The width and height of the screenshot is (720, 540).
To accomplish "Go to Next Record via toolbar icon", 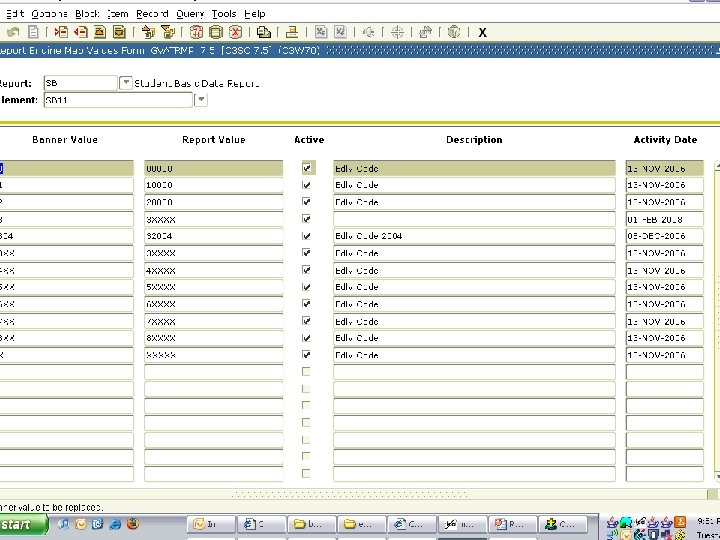I will [119, 32].
